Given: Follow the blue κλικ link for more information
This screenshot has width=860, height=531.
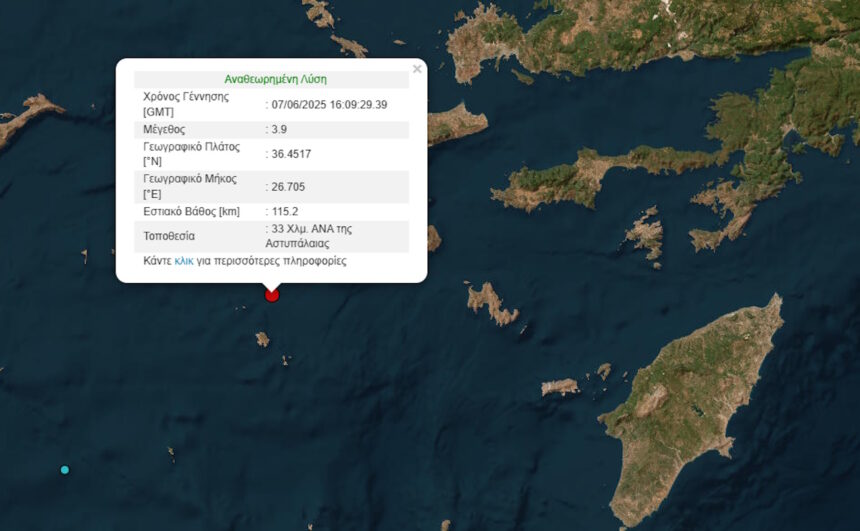Looking at the screenshot, I should pyautogui.click(x=184, y=261).
